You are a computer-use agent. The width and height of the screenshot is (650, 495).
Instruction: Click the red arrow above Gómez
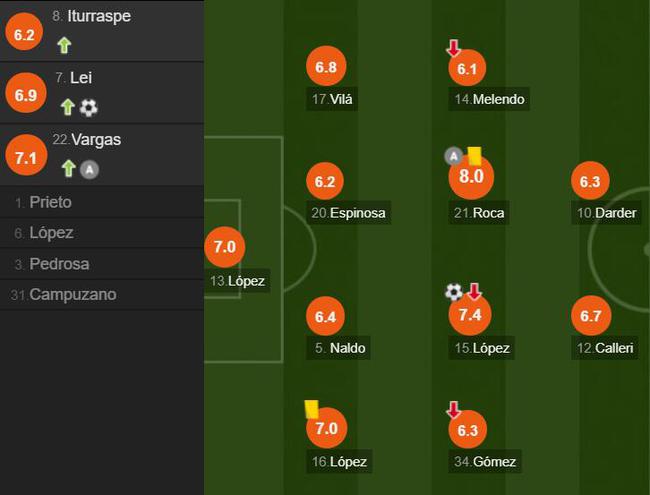tap(454, 410)
